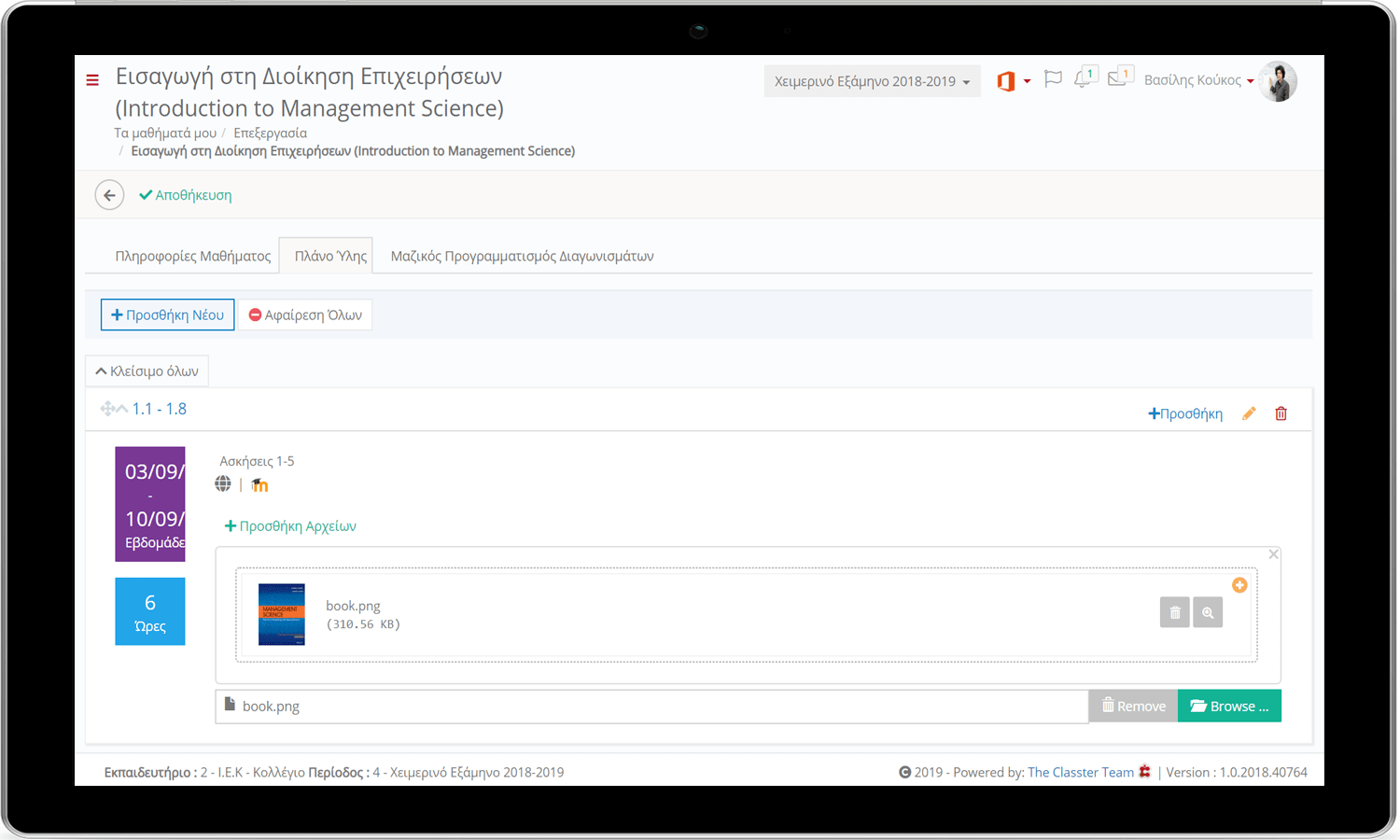Edit section 1.1 - 1.8 with pencil icon
Screen dimensions: 1400x840
click(1249, 413)
